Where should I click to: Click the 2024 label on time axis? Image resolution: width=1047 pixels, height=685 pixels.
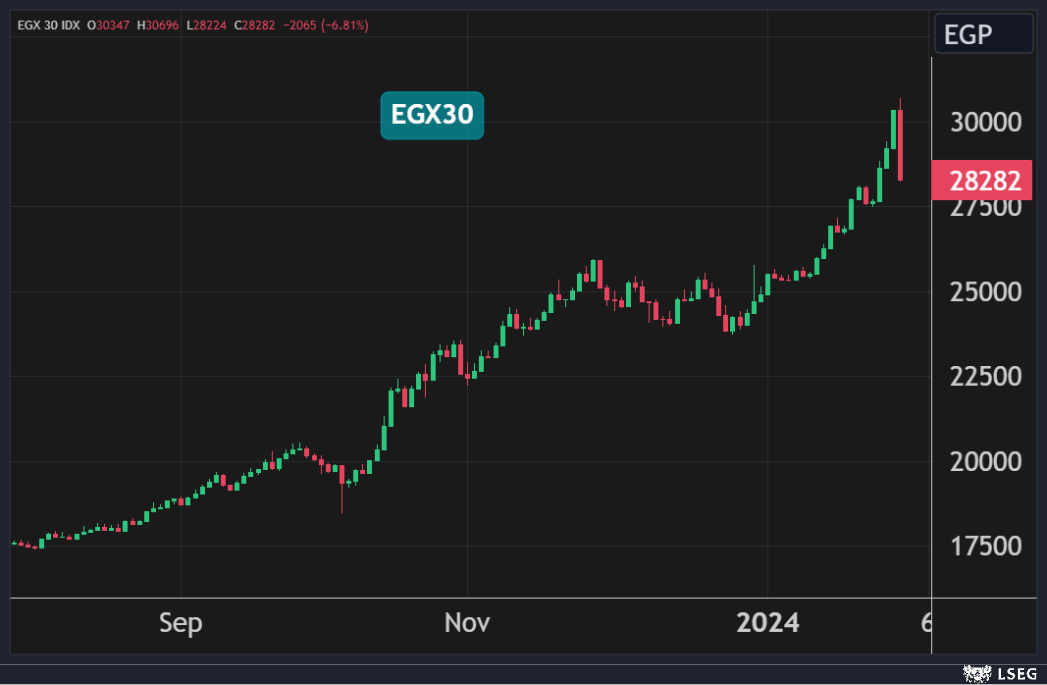click(x=767, y=624)
